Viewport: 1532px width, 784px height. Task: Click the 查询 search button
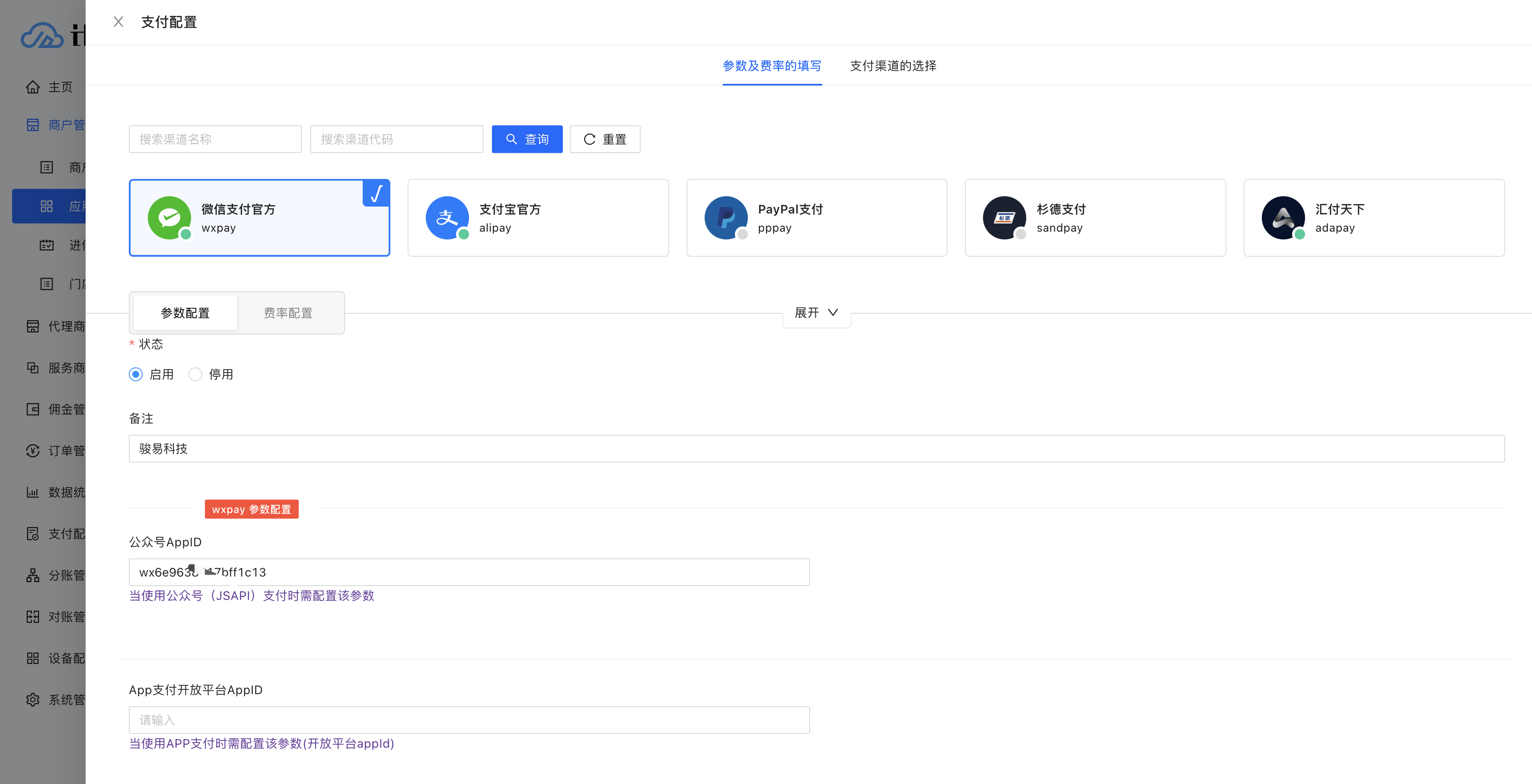coord(527,139)
